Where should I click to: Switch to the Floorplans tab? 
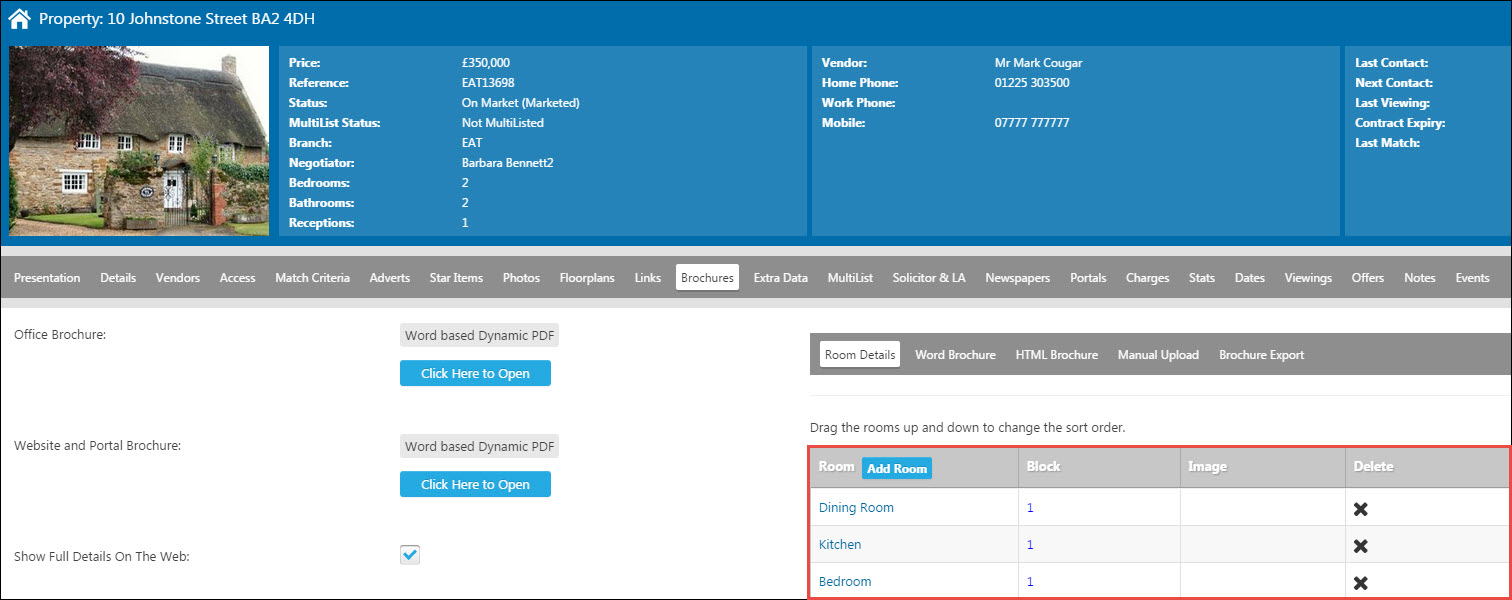(587, 278)
